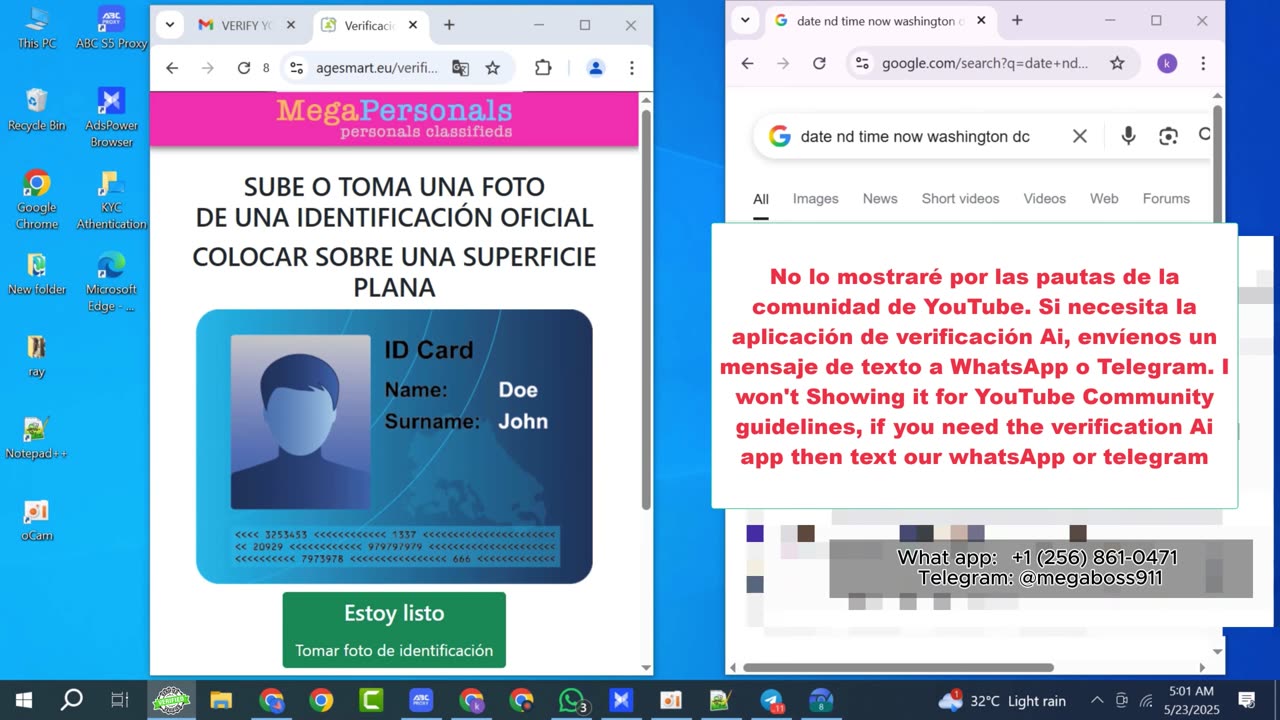Open the New folder desktop icon
Viewport: 1280px width, 720px height.
tap(37, 273)
